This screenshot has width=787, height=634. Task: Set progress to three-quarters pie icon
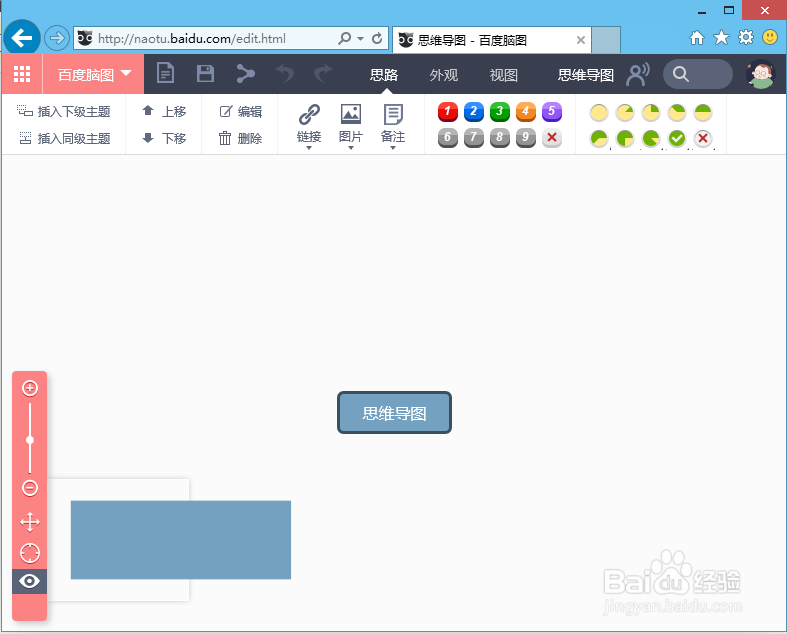click(625, 139)
